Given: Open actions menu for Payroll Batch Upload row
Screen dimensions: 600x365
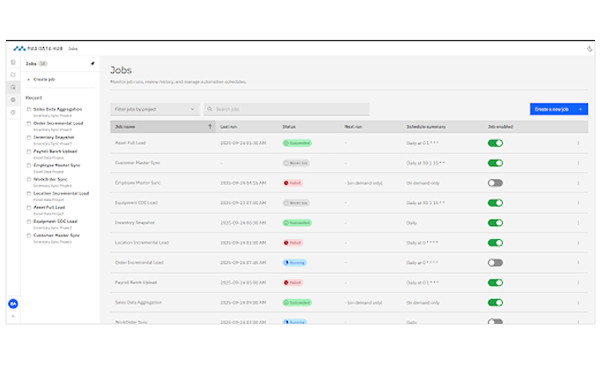Looking at the screenshot, I should [x=578, y=283].
